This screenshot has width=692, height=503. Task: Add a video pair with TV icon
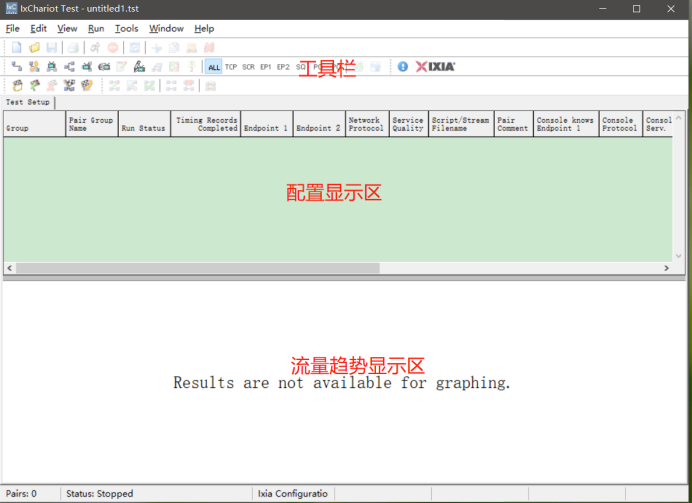[x=52, y=67]
